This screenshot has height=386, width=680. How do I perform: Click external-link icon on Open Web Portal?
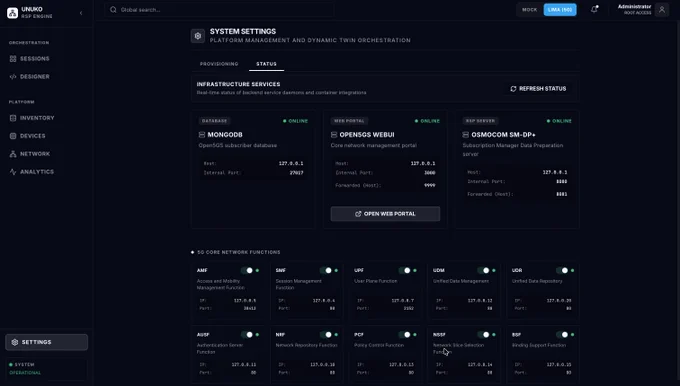358,214
